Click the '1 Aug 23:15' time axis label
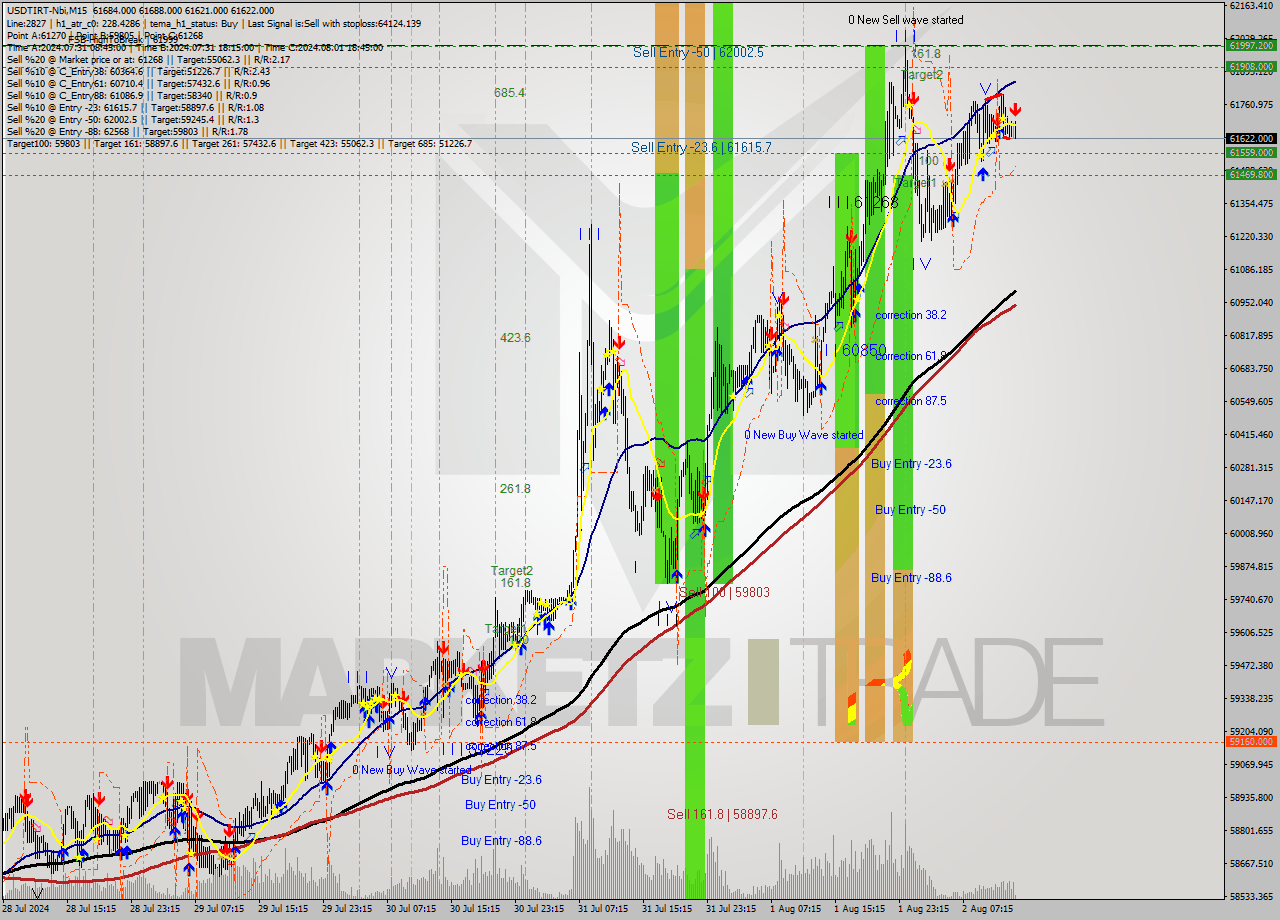Screen dimensions: 1280x920 click(x=923, y=909)
